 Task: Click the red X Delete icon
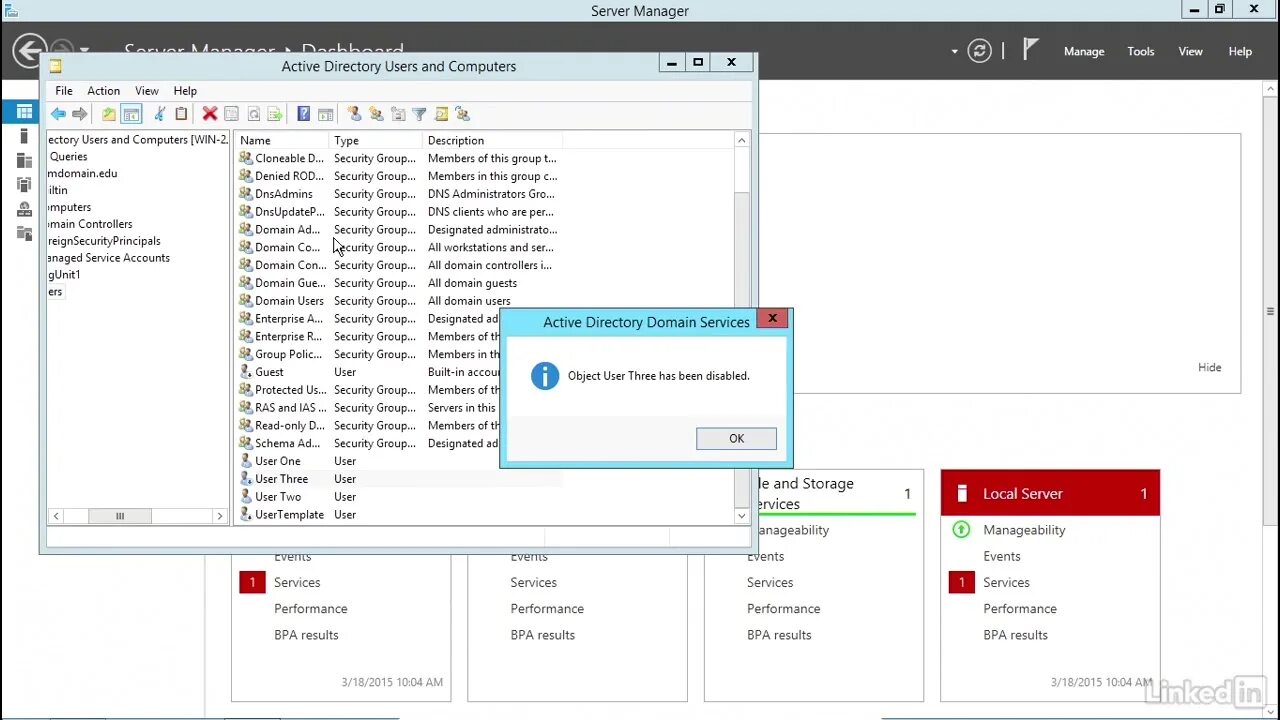point(210,114)
